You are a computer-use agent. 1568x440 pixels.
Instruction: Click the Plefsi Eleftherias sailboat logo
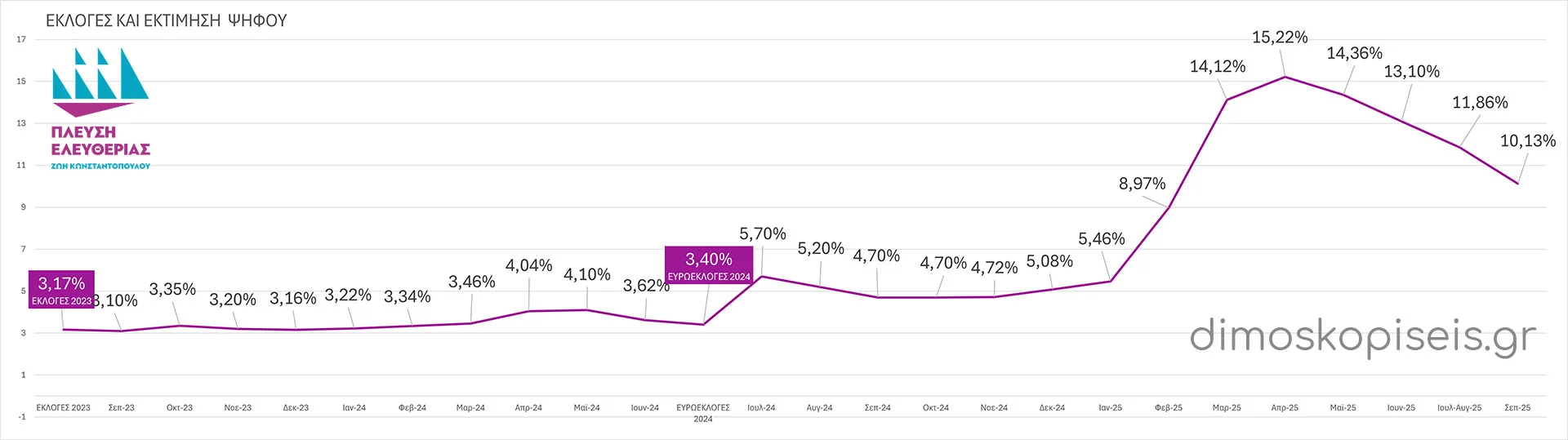100,82
